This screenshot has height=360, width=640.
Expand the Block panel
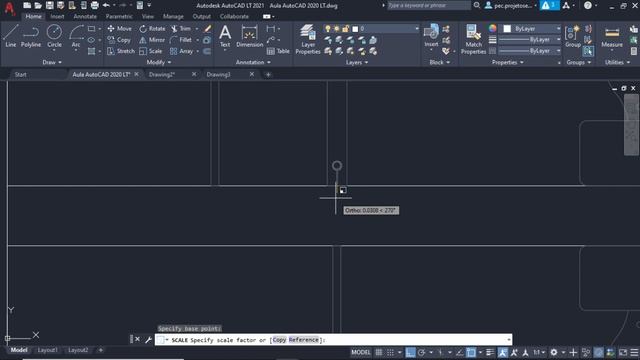(440, 62)
